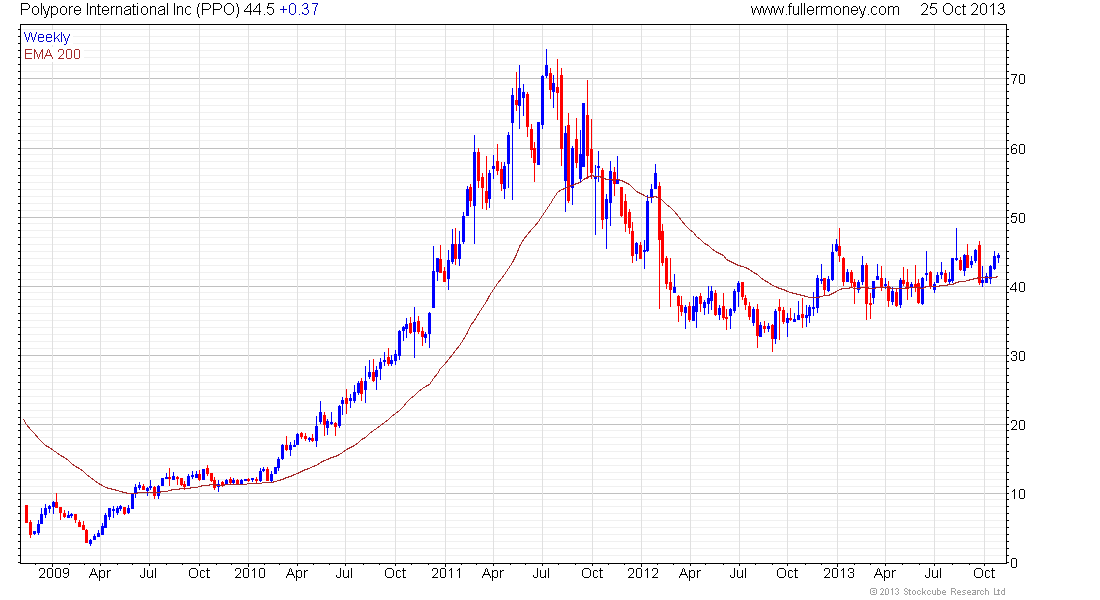Click the 2012 year label on time axis
Viewport: 1100px width, 600px height.
(643, 573)
